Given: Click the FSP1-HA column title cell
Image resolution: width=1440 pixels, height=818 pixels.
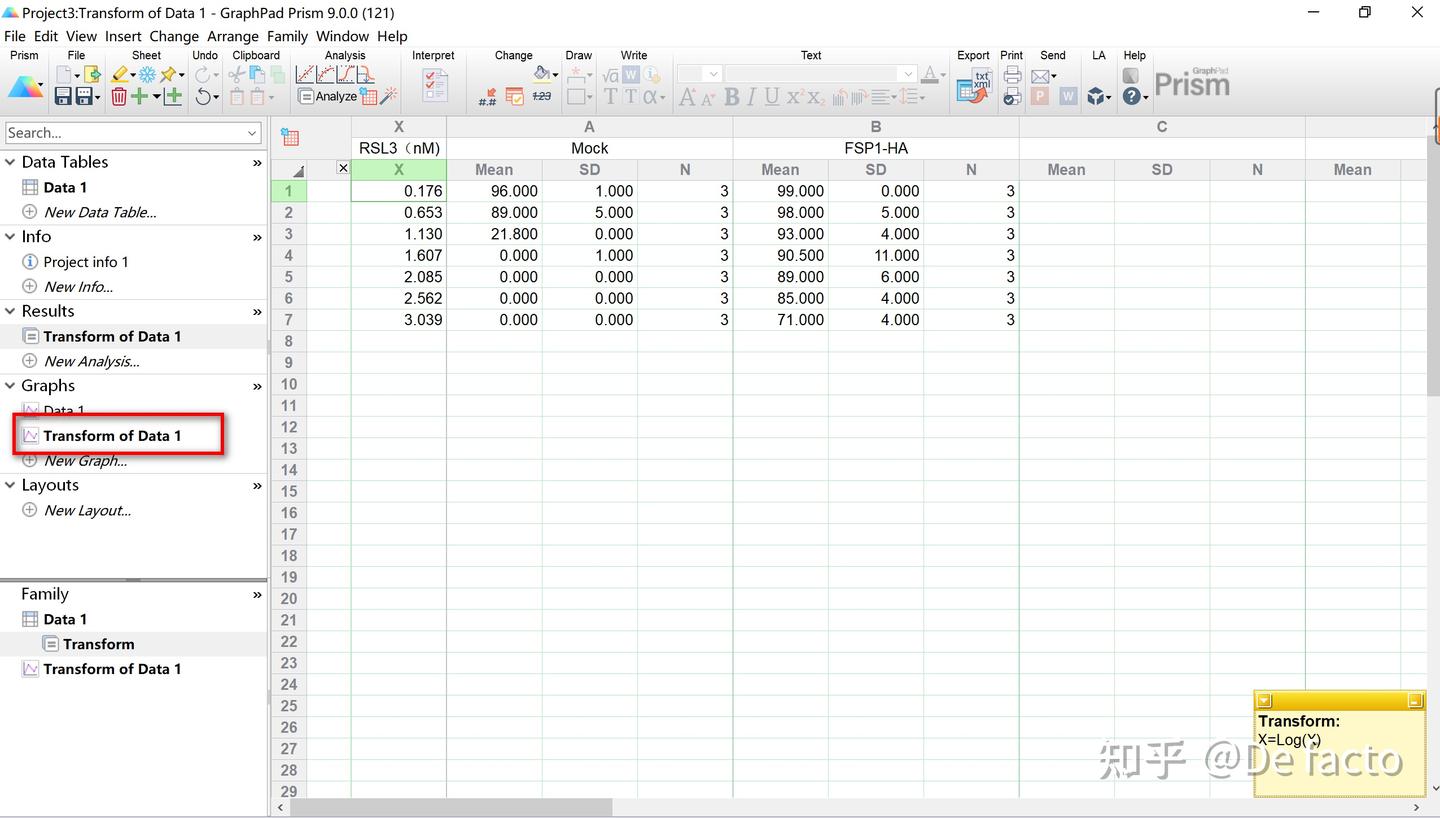Looking at the screenshot, I should (876, 148).
